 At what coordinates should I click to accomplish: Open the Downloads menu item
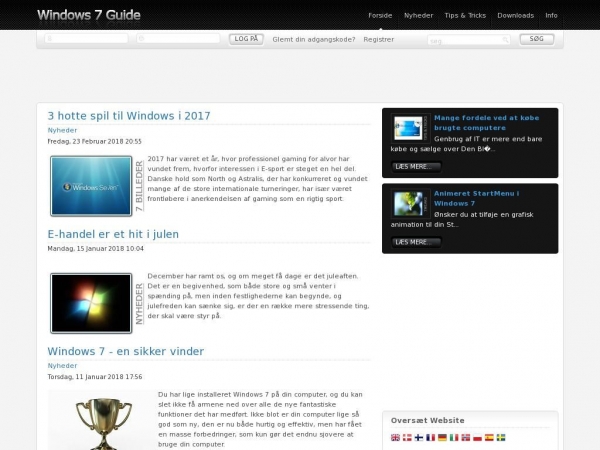(x=515, y=15)
